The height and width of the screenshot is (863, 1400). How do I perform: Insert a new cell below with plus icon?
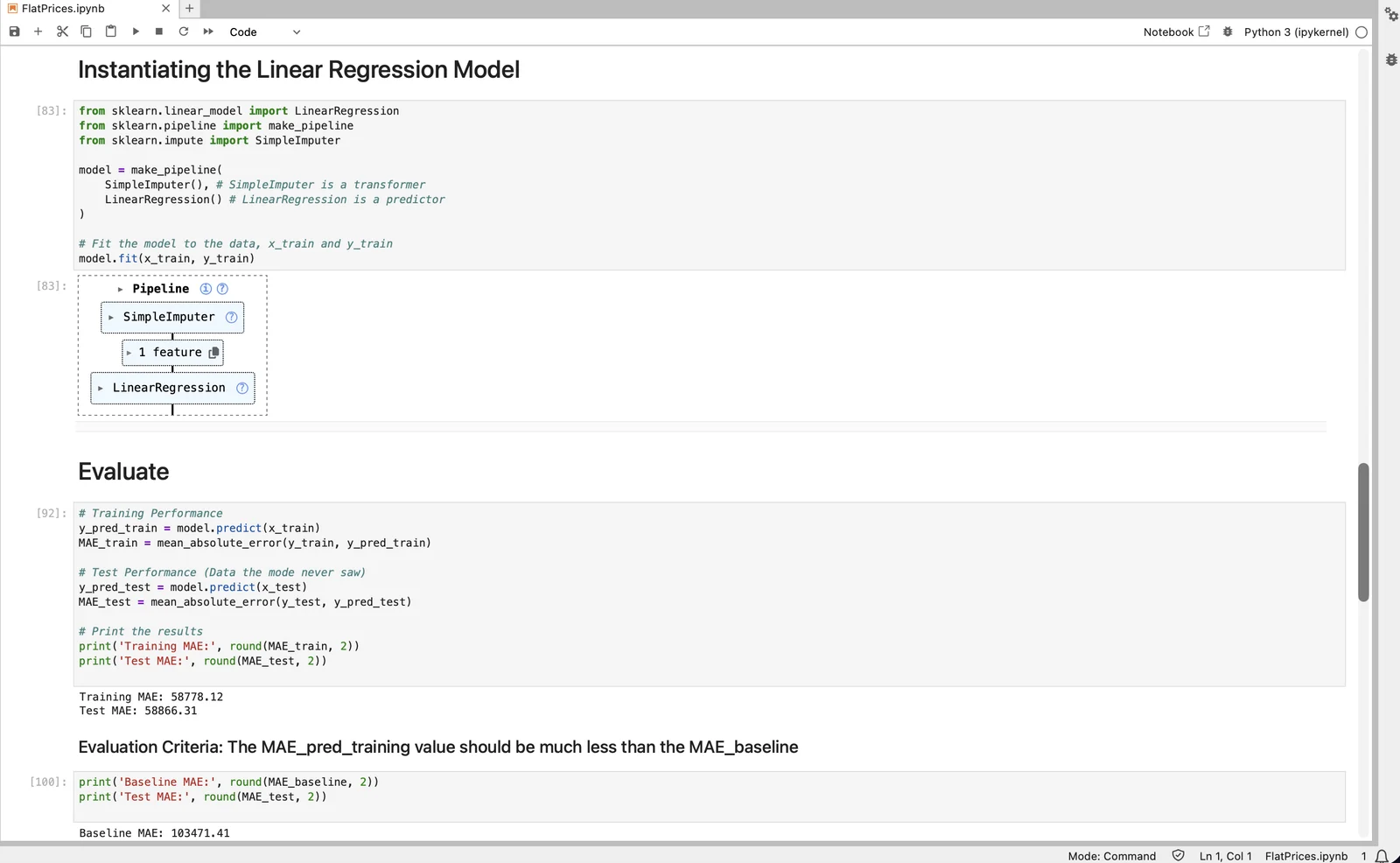[x=38, y=32]
